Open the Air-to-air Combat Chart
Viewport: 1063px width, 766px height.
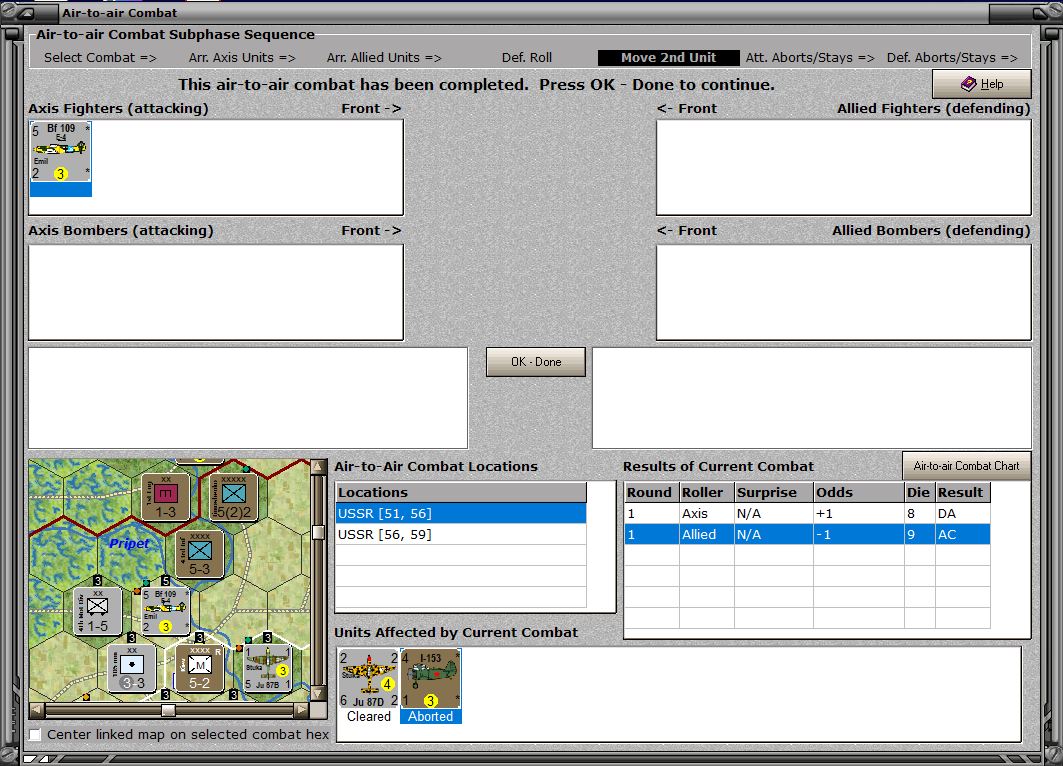point(966,466)
